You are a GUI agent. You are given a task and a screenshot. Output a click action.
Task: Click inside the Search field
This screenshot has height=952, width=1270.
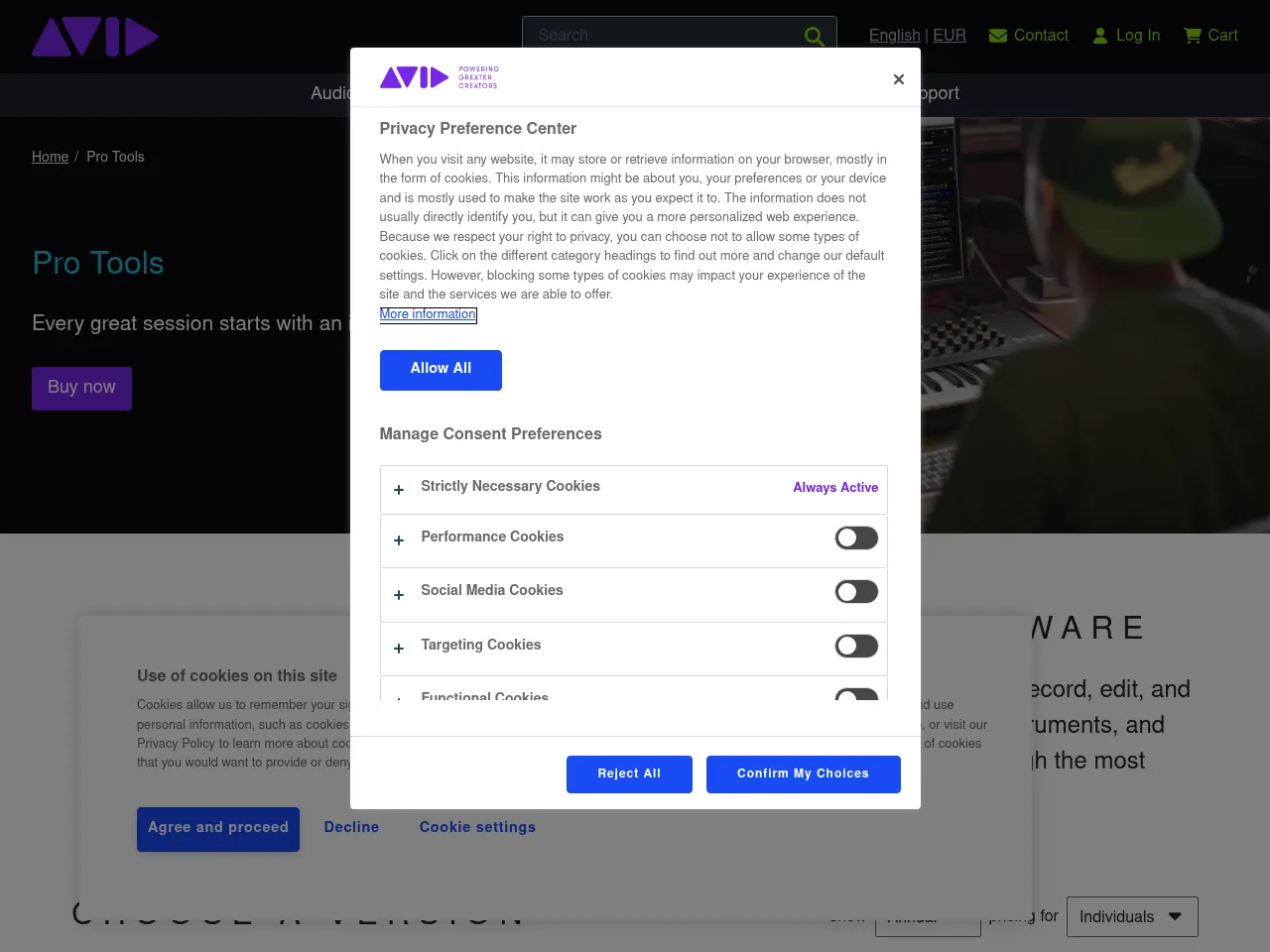coord(655,36)
